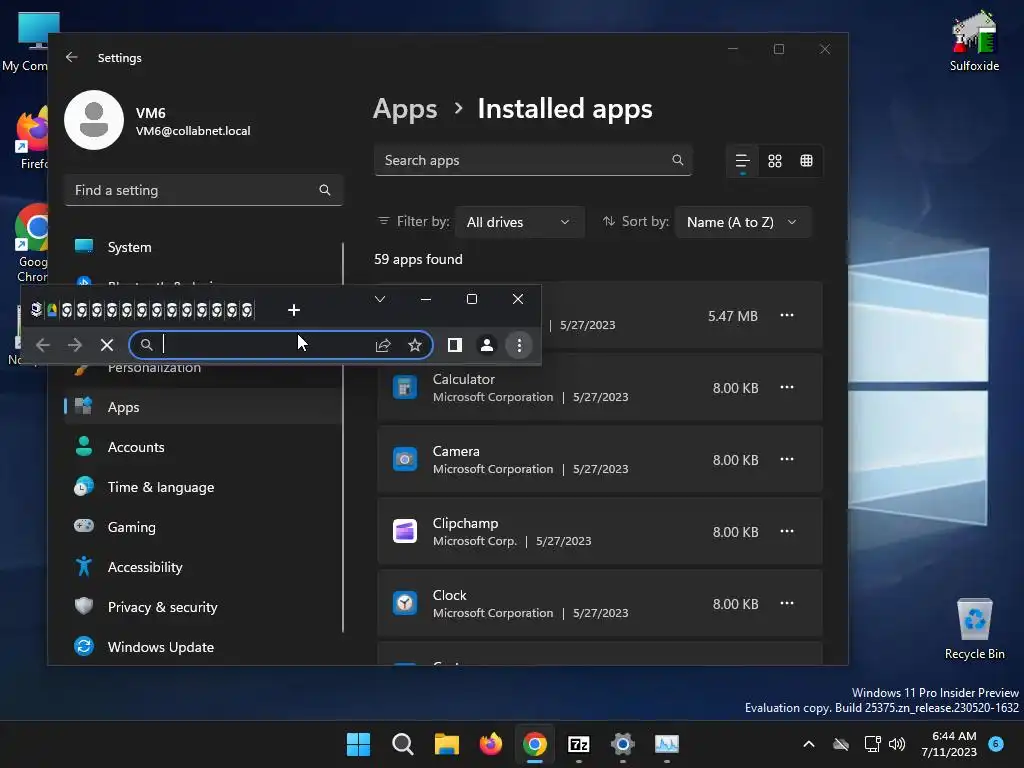This screenshot has height=768, width=1024.
Task: Open new tab with plus button in Chrome
Action: point(294,310)
